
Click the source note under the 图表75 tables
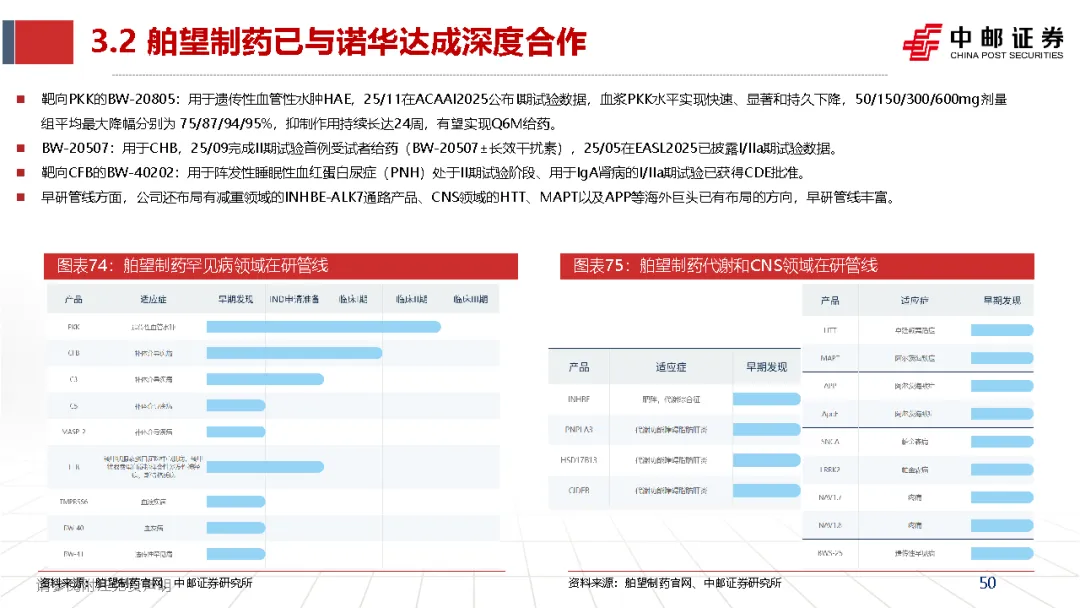click(x=674, y=583)
